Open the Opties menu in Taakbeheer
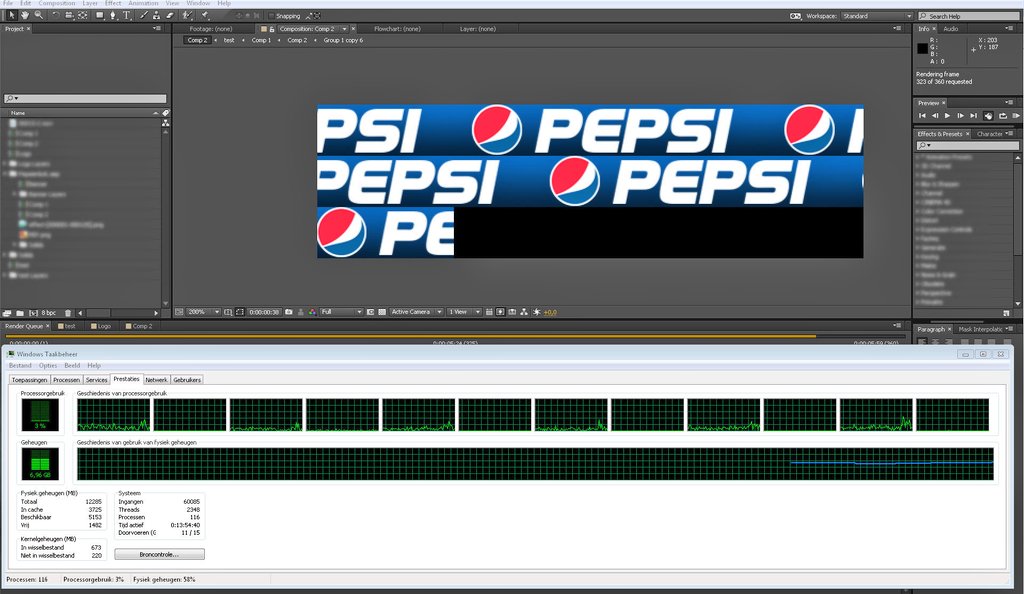This screenshot has height=594, width=1024. tap(48, 366)
